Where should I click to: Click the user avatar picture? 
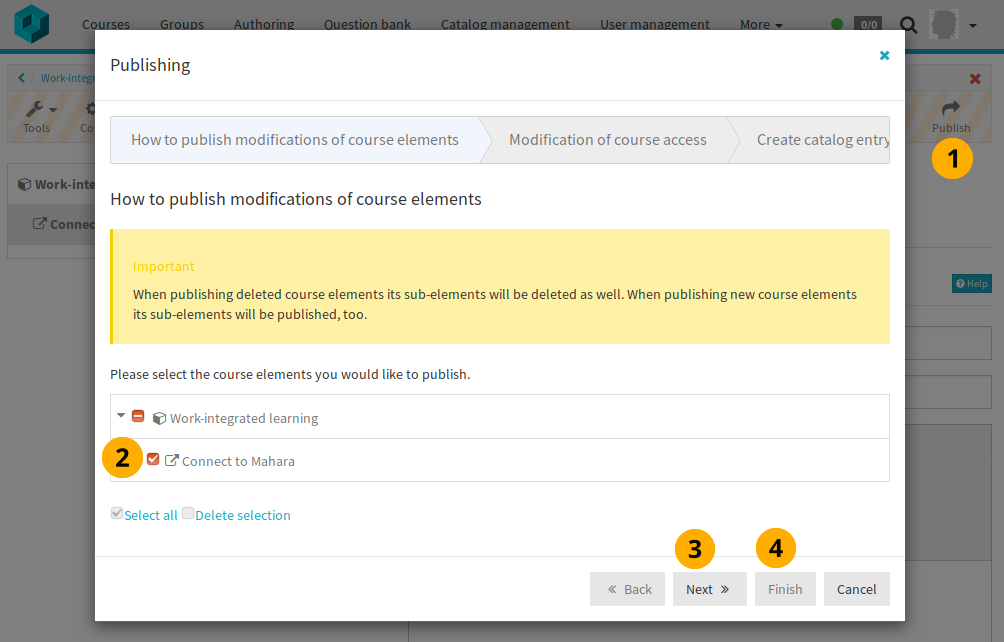tap(943, 24)
